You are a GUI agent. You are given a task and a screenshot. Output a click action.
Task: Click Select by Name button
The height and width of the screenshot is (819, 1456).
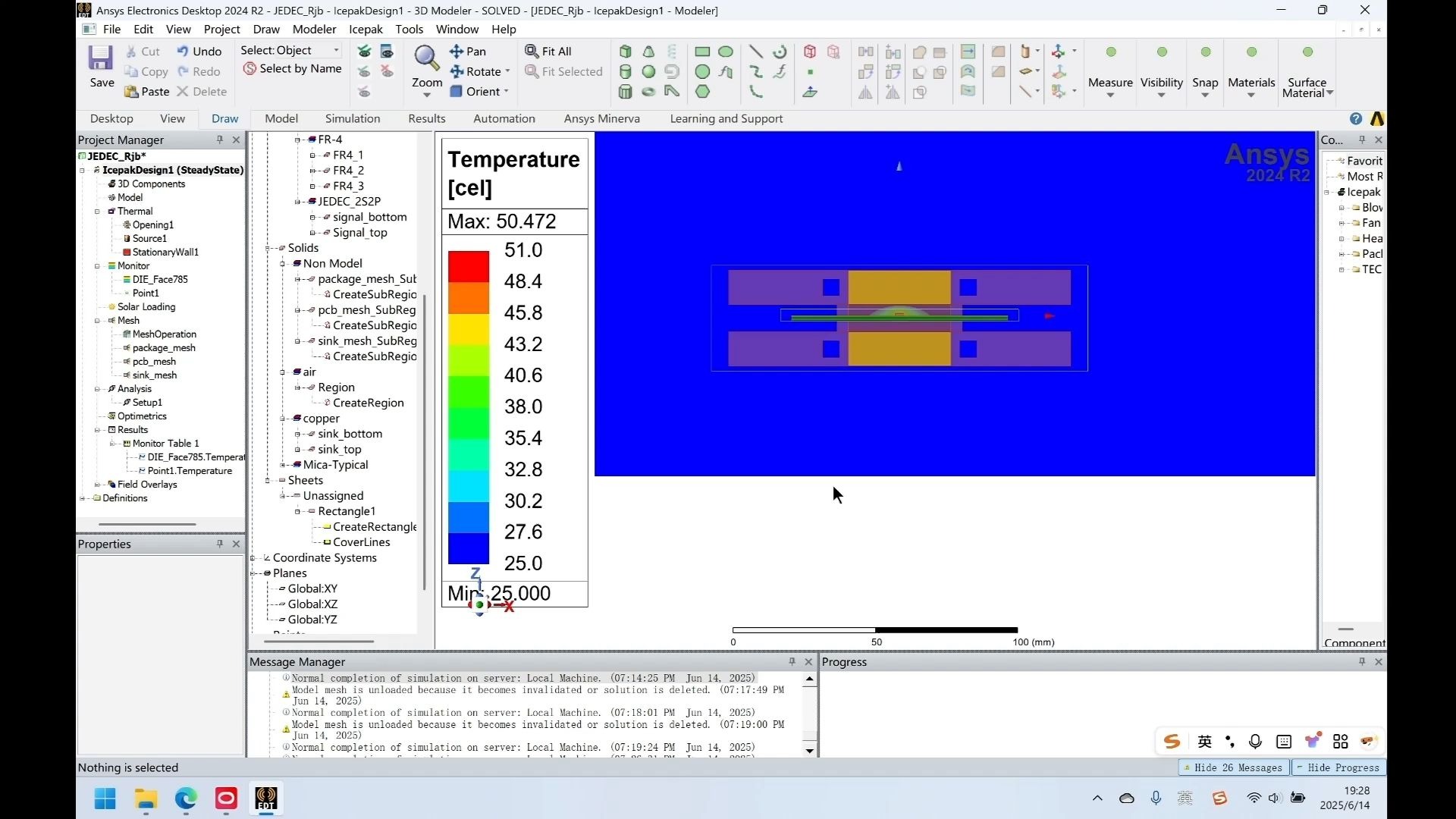292,69
